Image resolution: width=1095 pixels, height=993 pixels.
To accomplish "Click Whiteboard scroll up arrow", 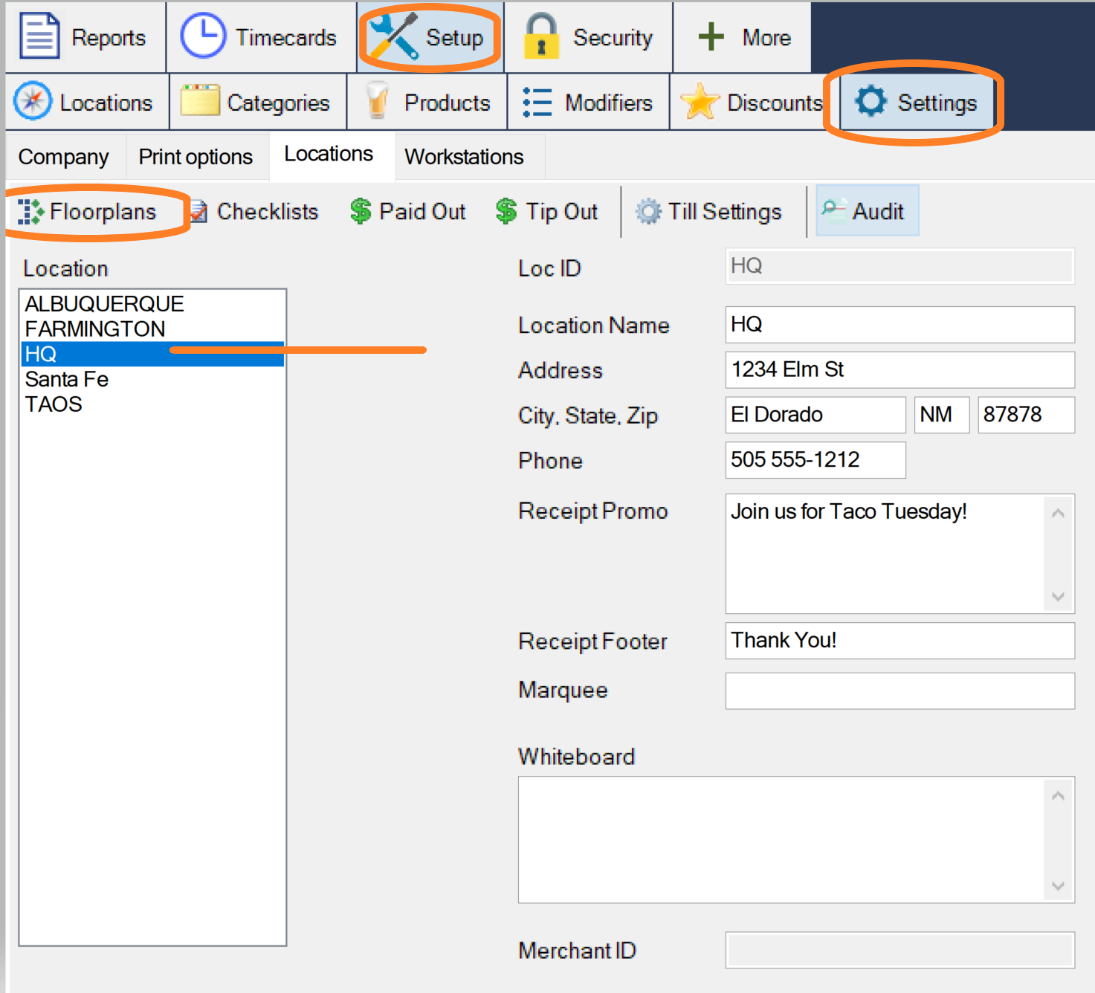I will tap(1058, 796).
